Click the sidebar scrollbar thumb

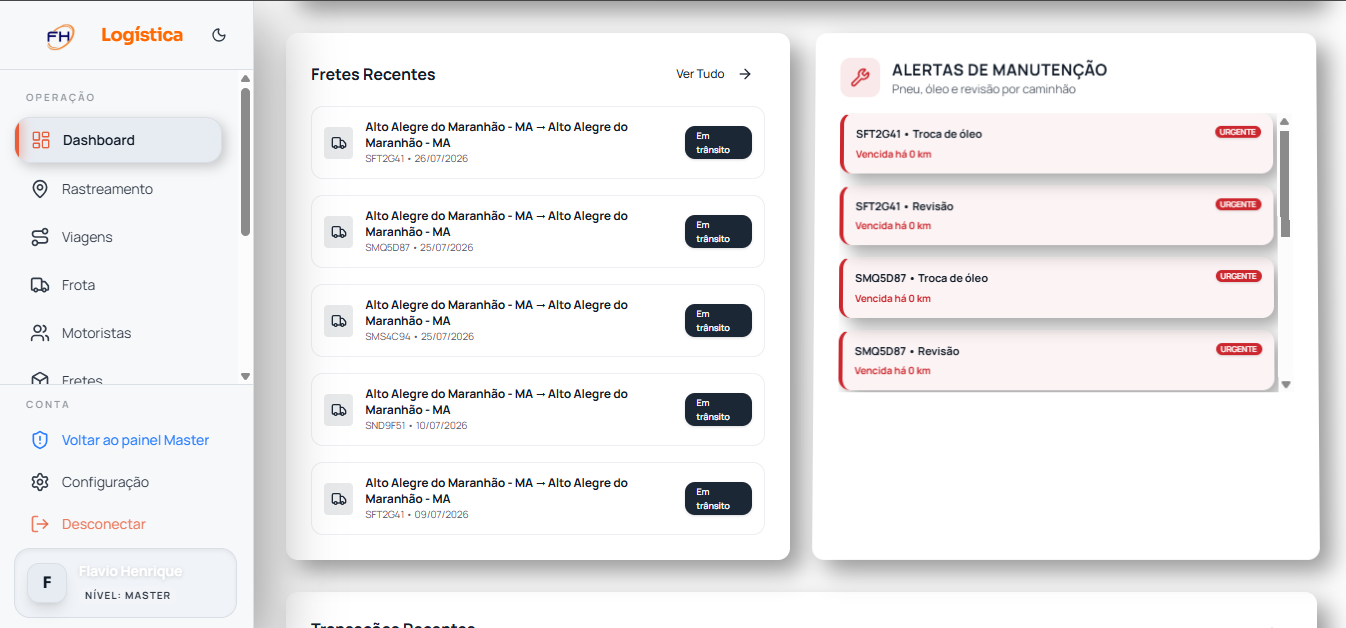click(246, 162)
